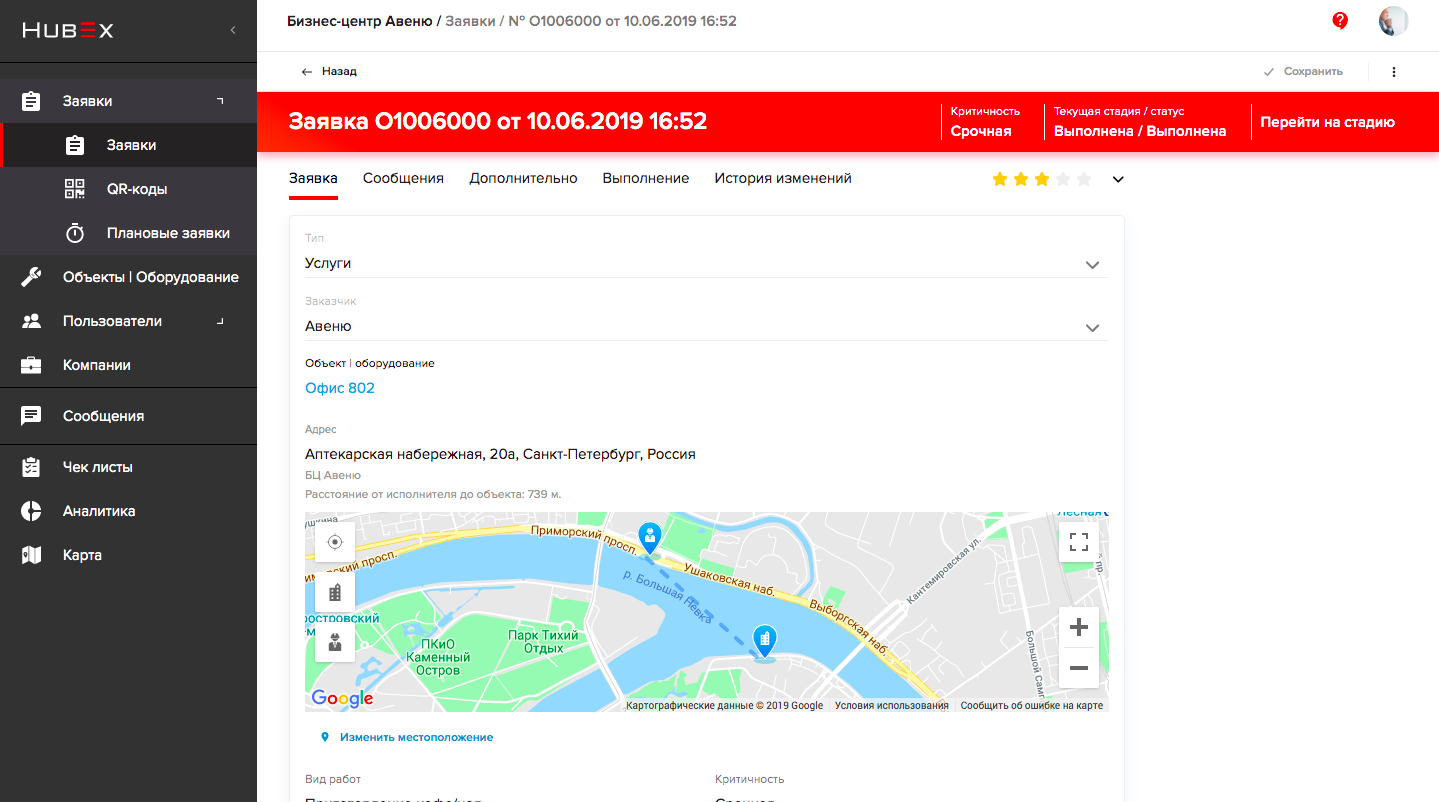Click Заявки in the breadcrumb
Image resolution: width=1439 pixels, height=802 pixels.
coord(470,20)
